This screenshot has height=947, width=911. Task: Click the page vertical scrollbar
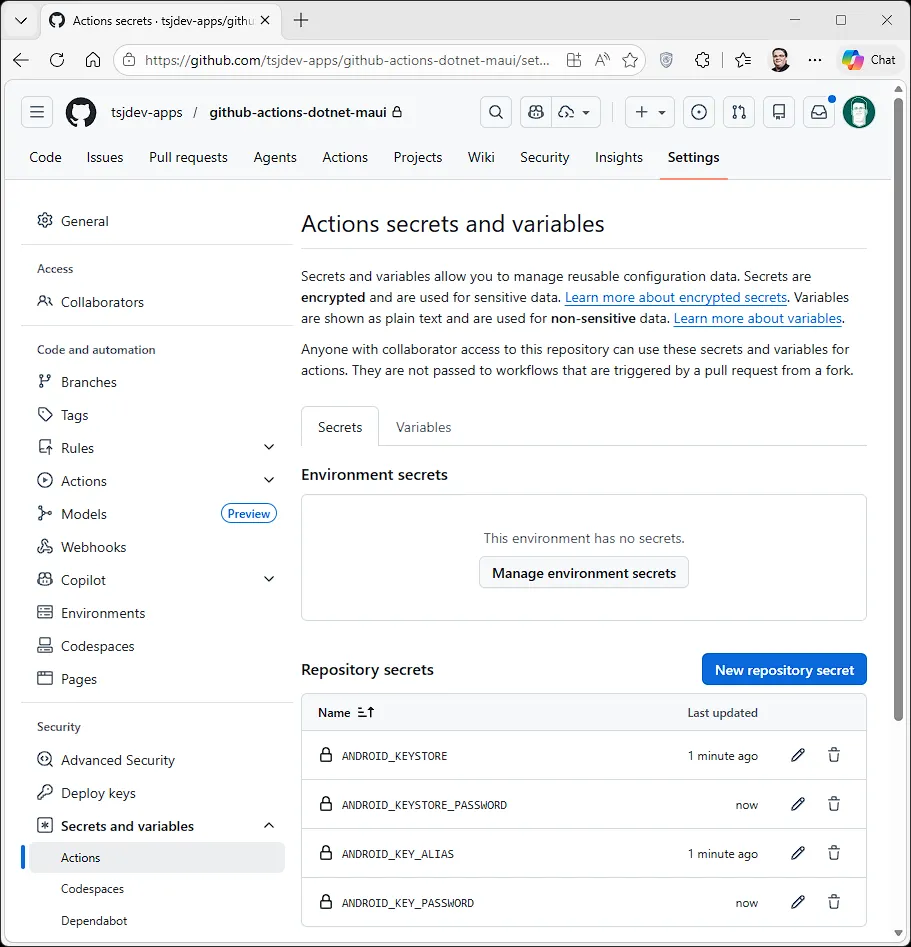pyautogui.click(x=898, y=411)
